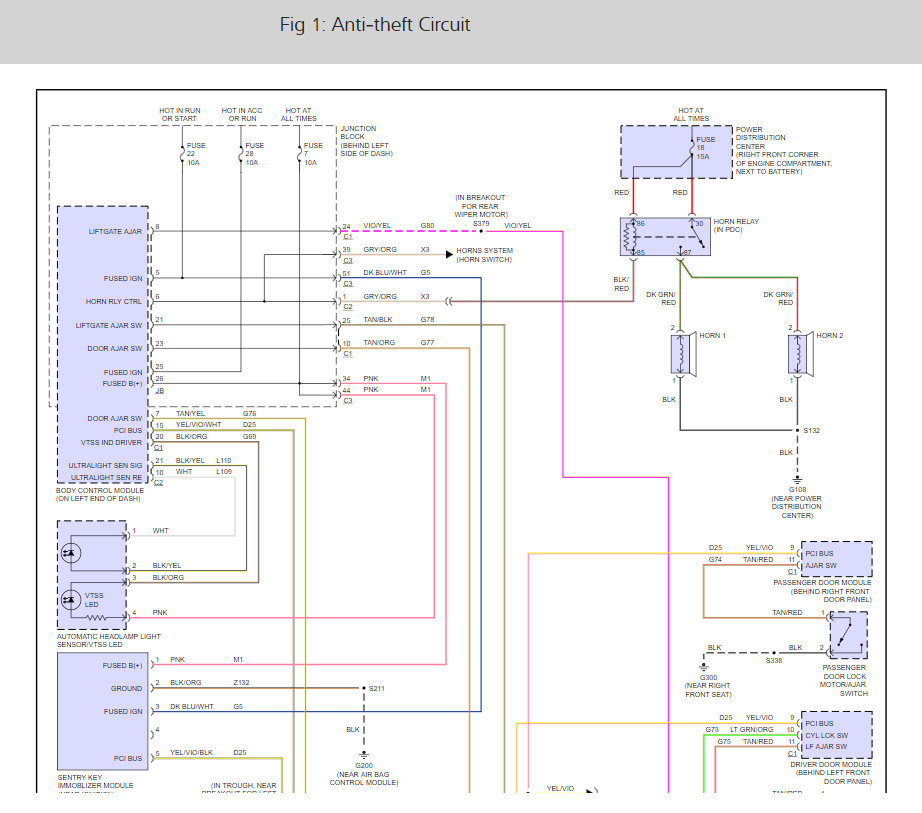Click the LT GRN/ORG wire label
This screenshot has height=813, width=922.
[751, 730]
